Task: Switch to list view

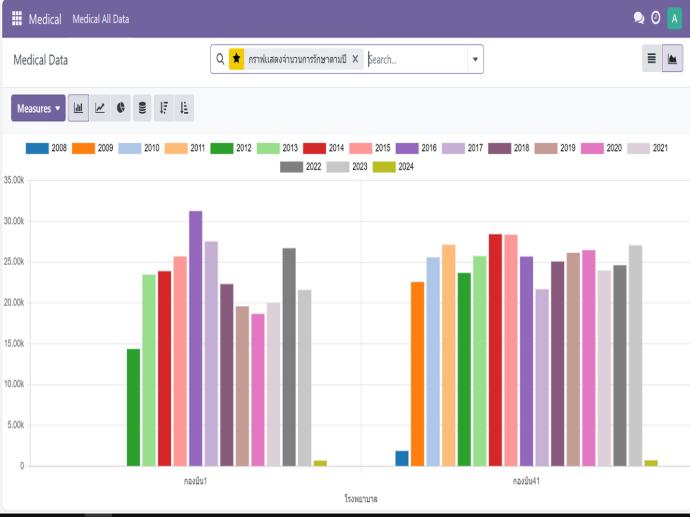Action: point(651,60)
